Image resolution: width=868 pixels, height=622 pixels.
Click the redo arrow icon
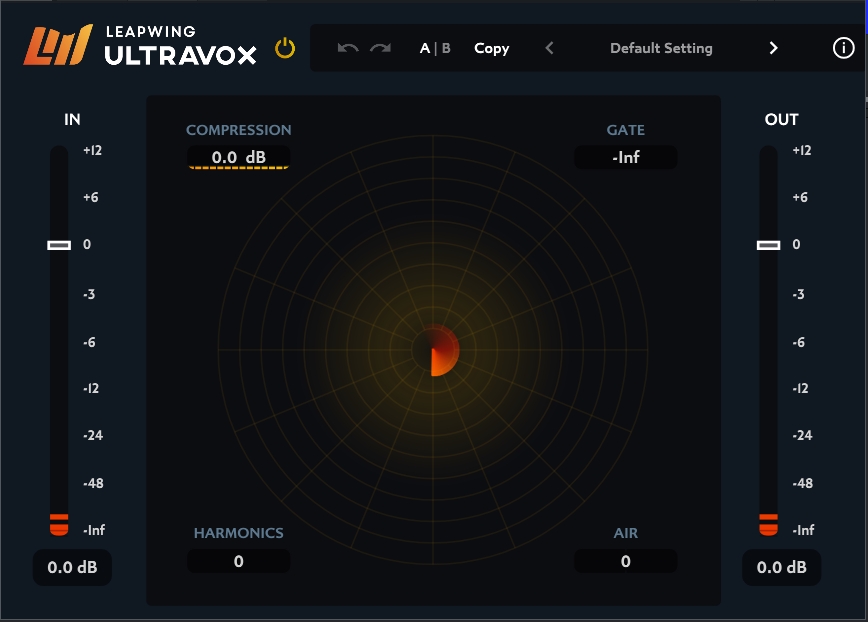click(380, 48)
